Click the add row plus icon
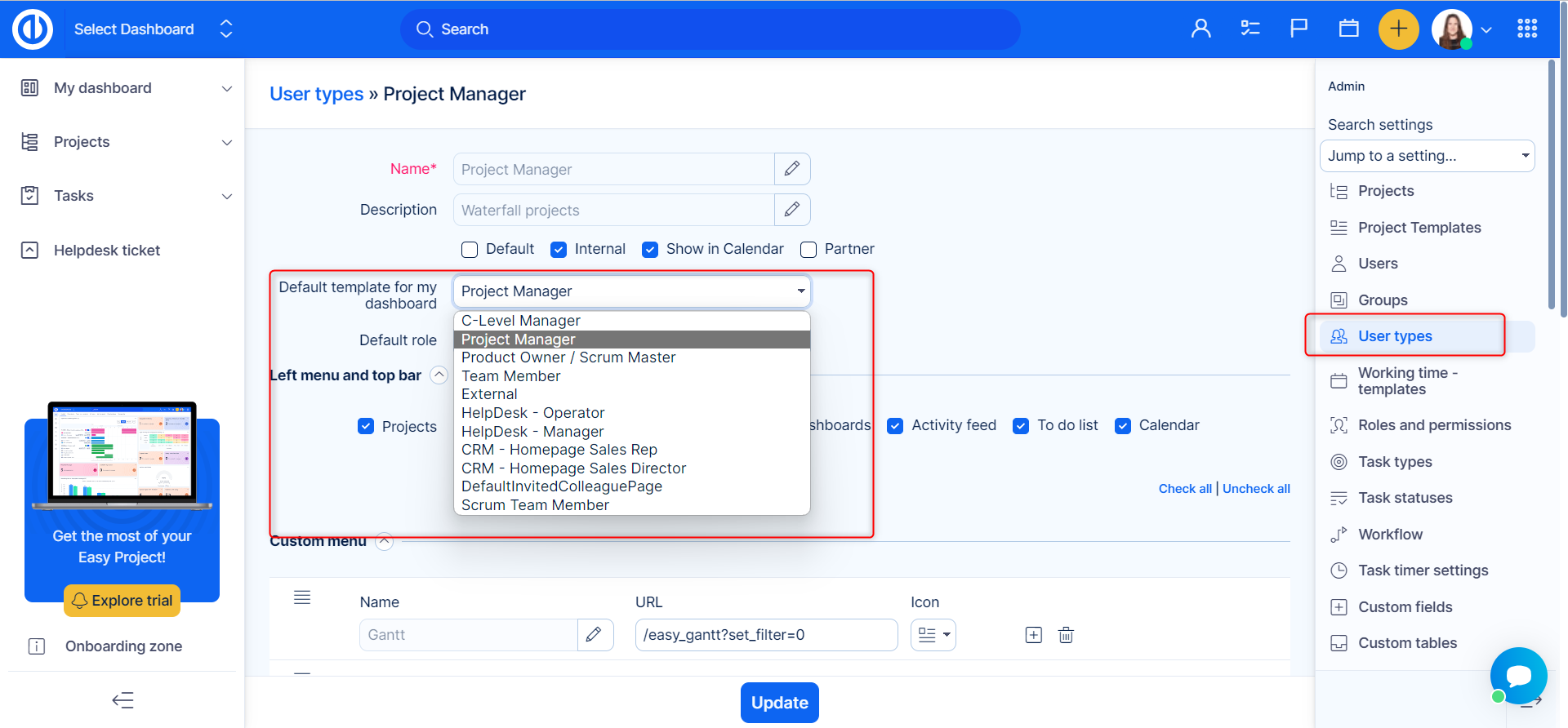 click(1033, 635)
